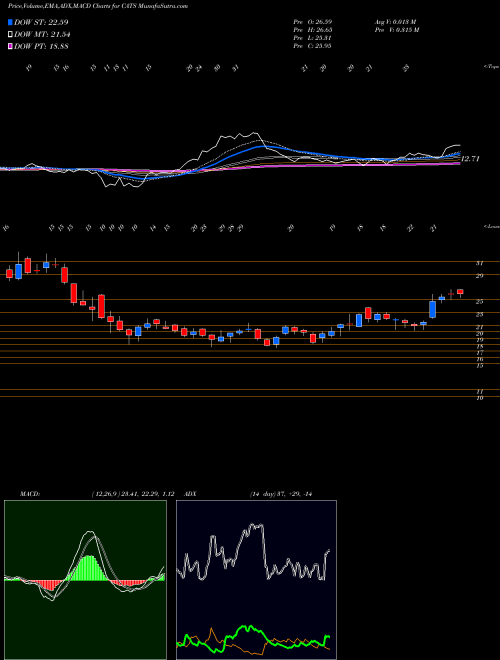Click the 'Pre O: 26.59' value

point(313,22)
